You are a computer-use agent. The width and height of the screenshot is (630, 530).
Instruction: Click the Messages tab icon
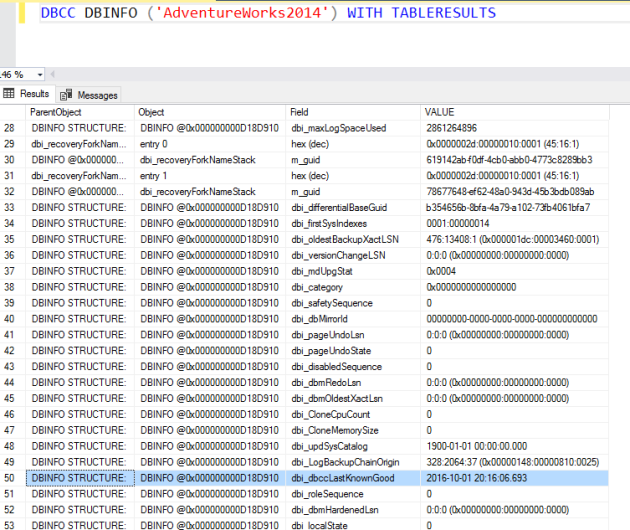(66, 95)
